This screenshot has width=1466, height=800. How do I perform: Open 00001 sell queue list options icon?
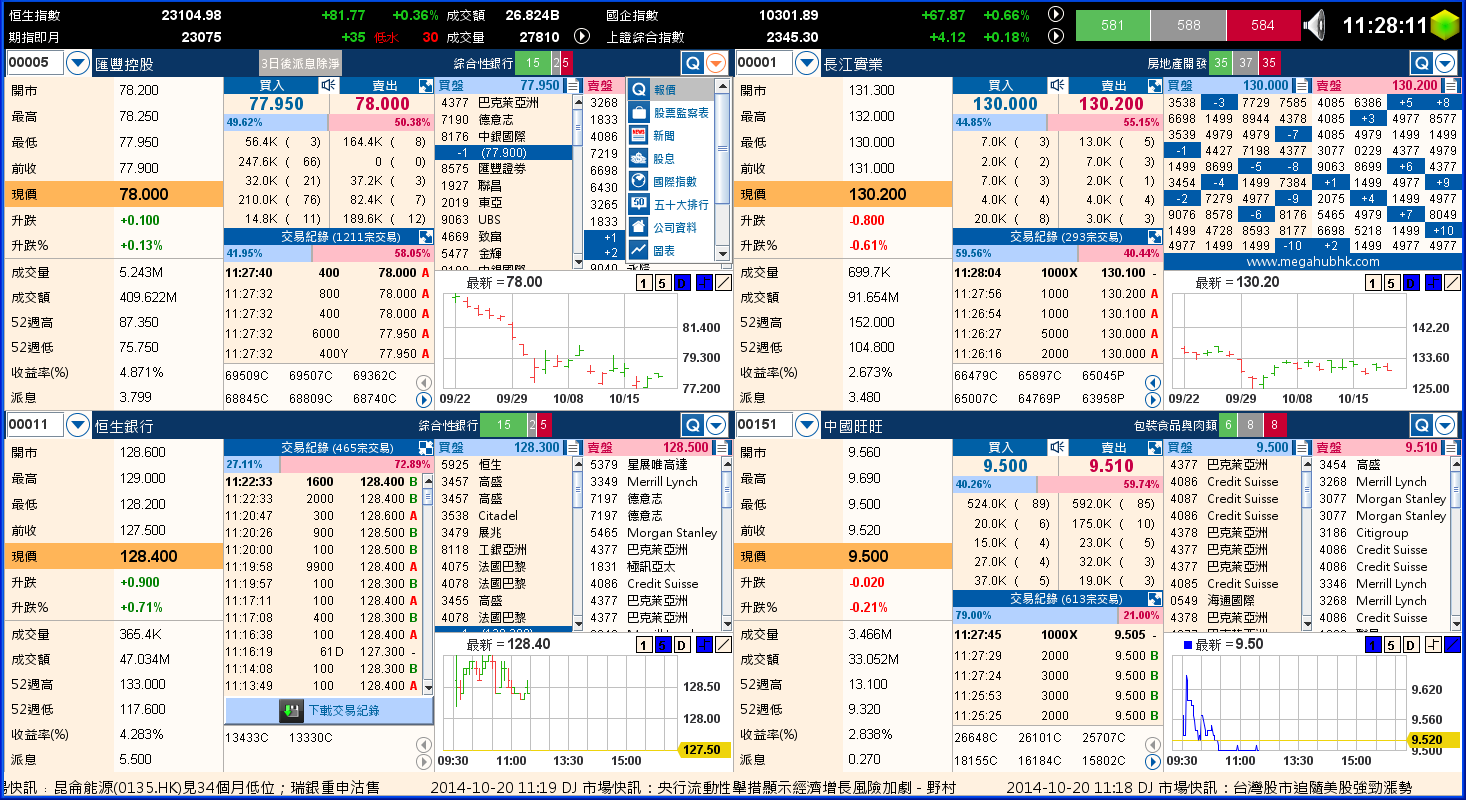[1451, 85]
